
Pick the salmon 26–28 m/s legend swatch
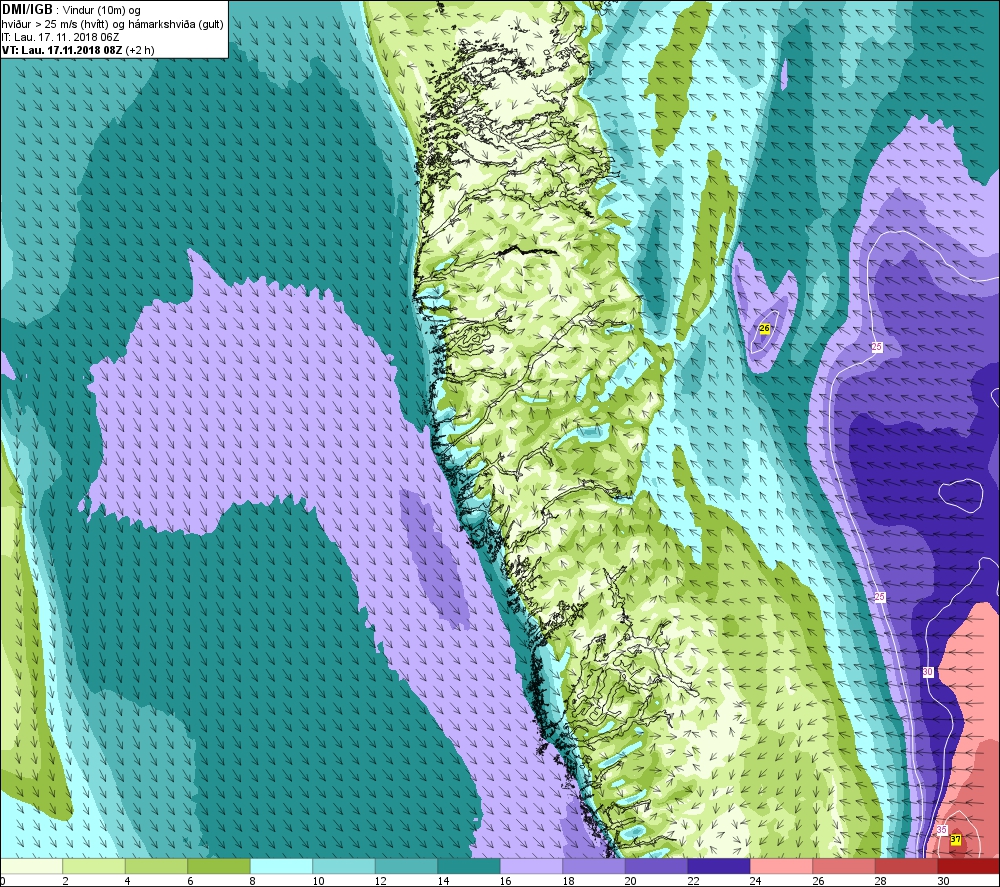pyautogui.click(x=844, y=866)
